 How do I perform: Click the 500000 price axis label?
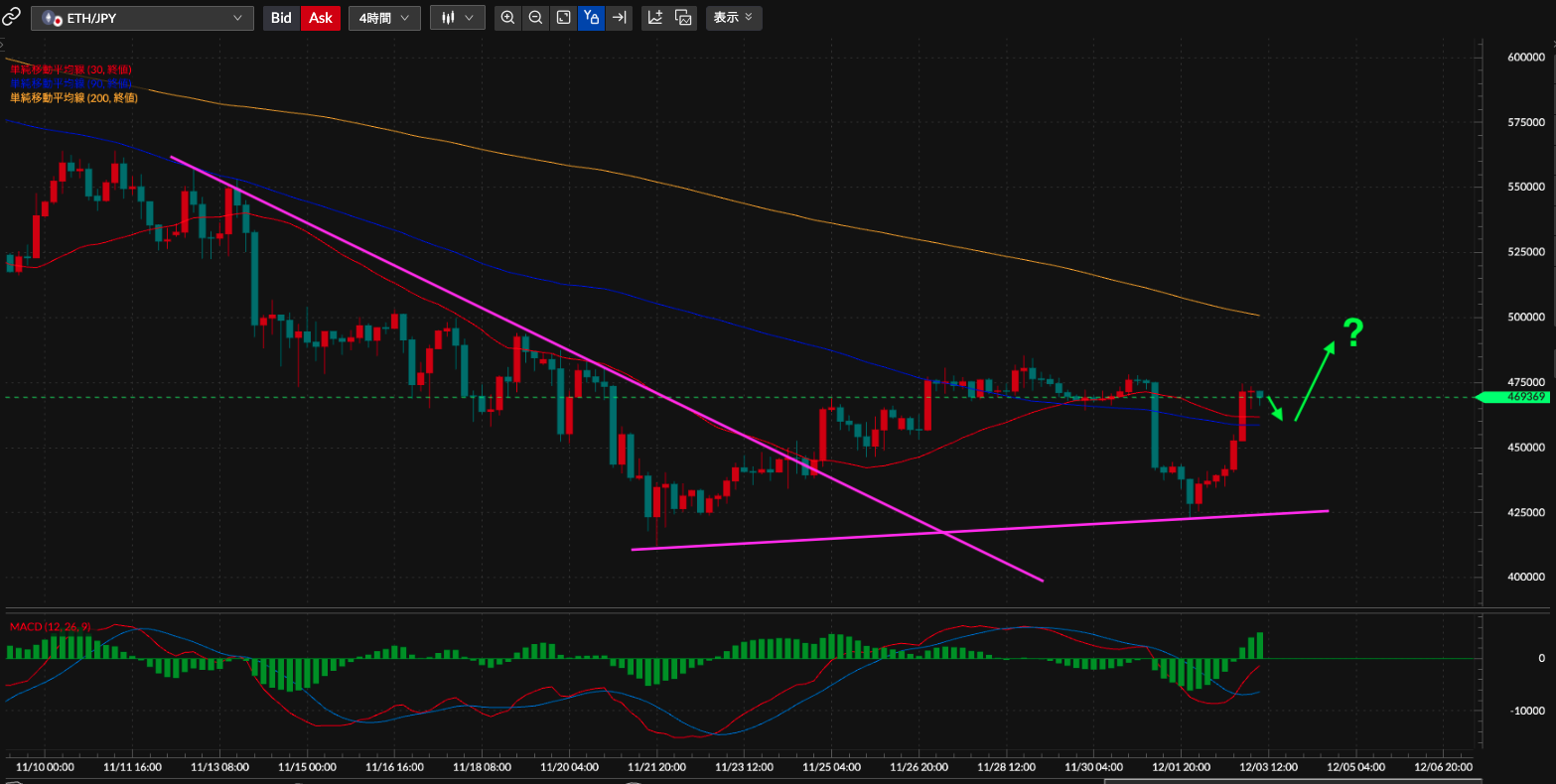point(1526,318)
